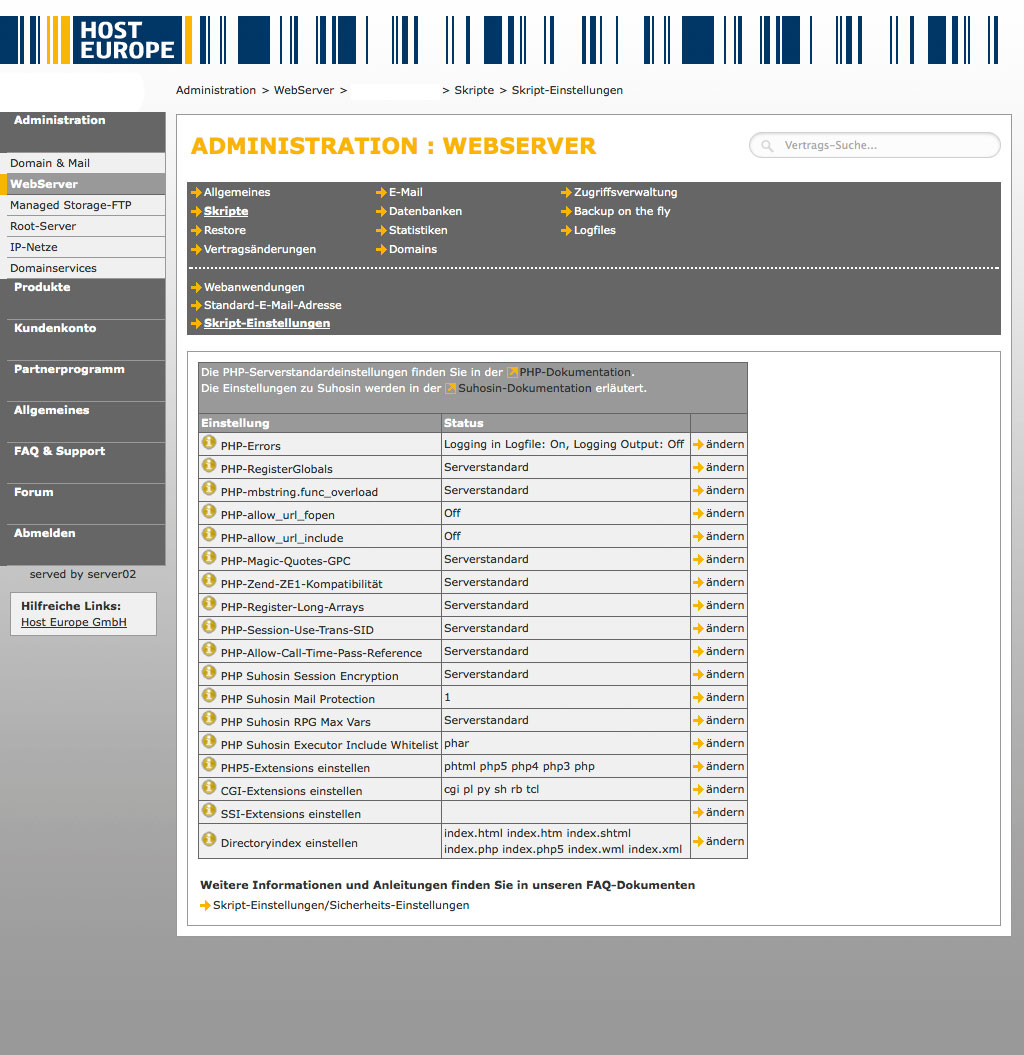Open Domain & Mail in sidebar
Screen dimensions: 1024x1055
50,163
